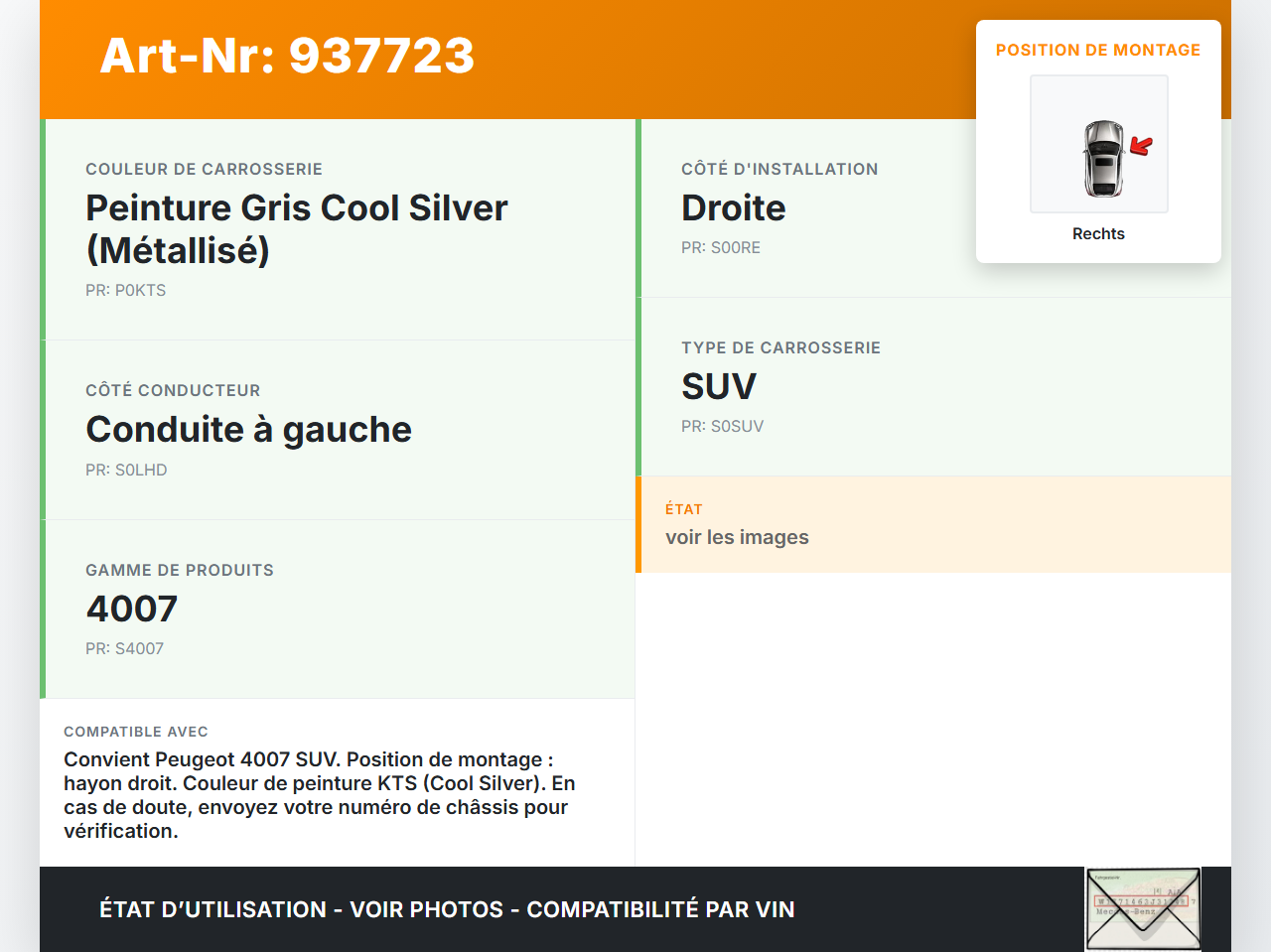Select the COULEUR DE CARROSSERIE tab
The image size is (1271, 952).
(x=204, y=168)
